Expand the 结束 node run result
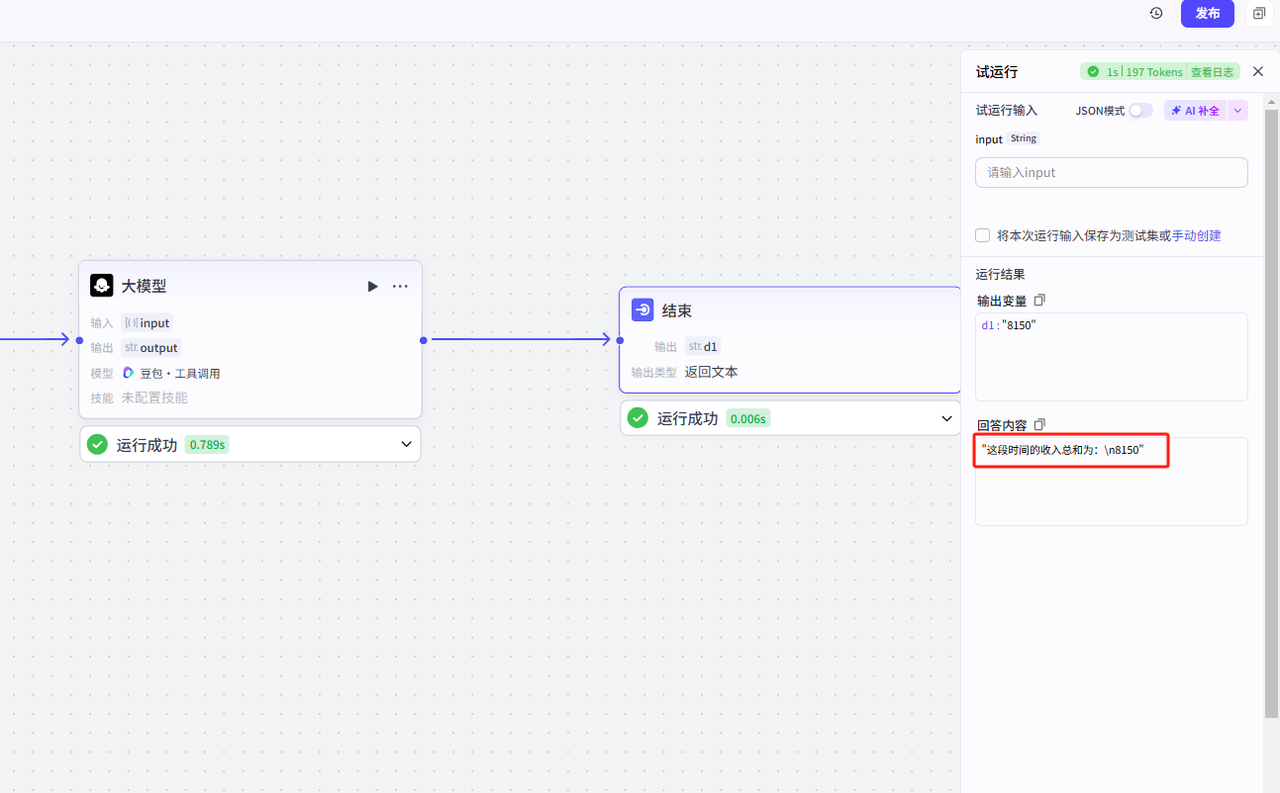Screen dimensions: 1280x793 coord(946,418)
